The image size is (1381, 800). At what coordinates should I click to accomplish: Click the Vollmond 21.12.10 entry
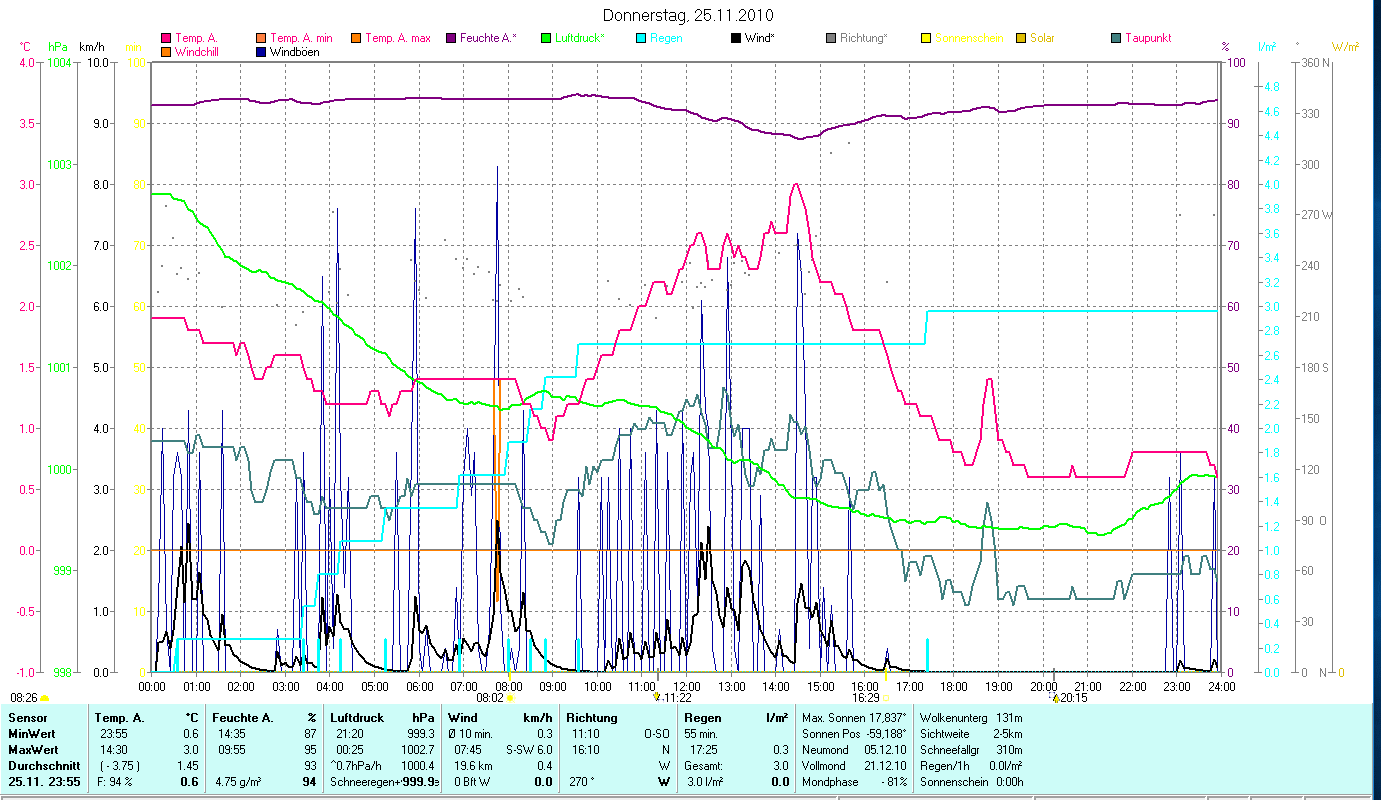(x=854, y=766)
